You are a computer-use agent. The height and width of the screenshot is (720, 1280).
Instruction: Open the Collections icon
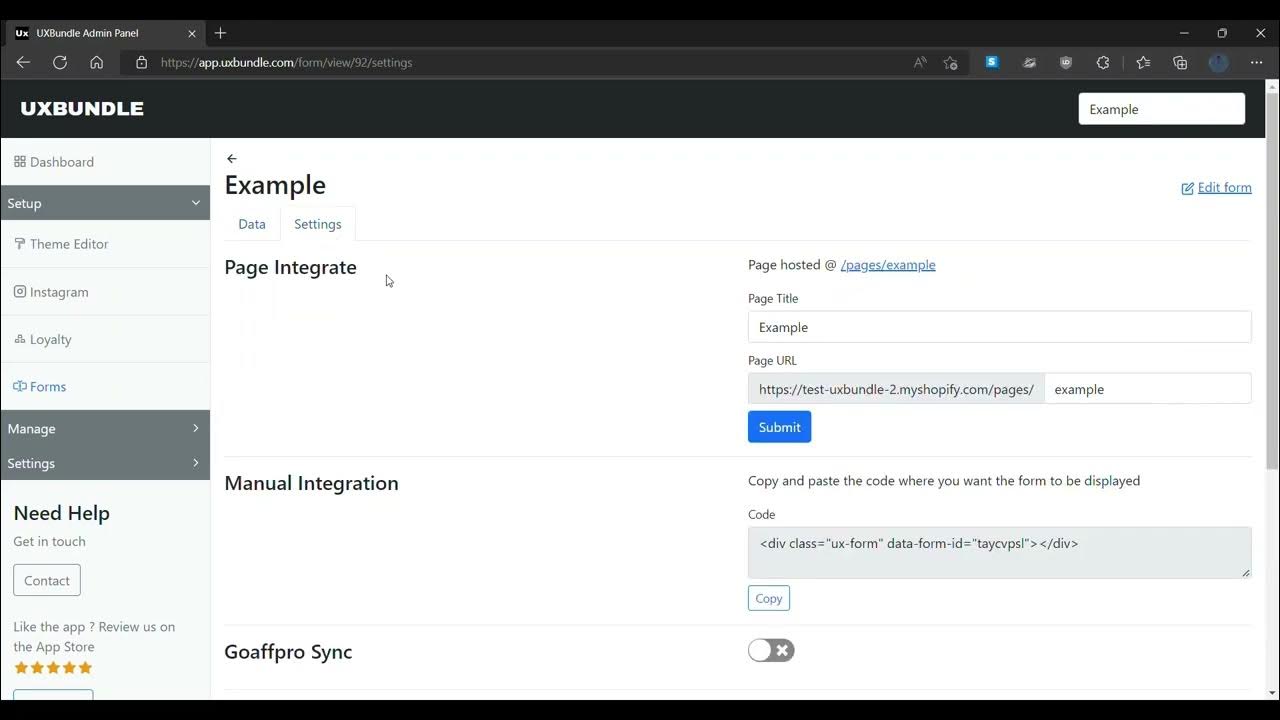click(x=1180, y=62)
